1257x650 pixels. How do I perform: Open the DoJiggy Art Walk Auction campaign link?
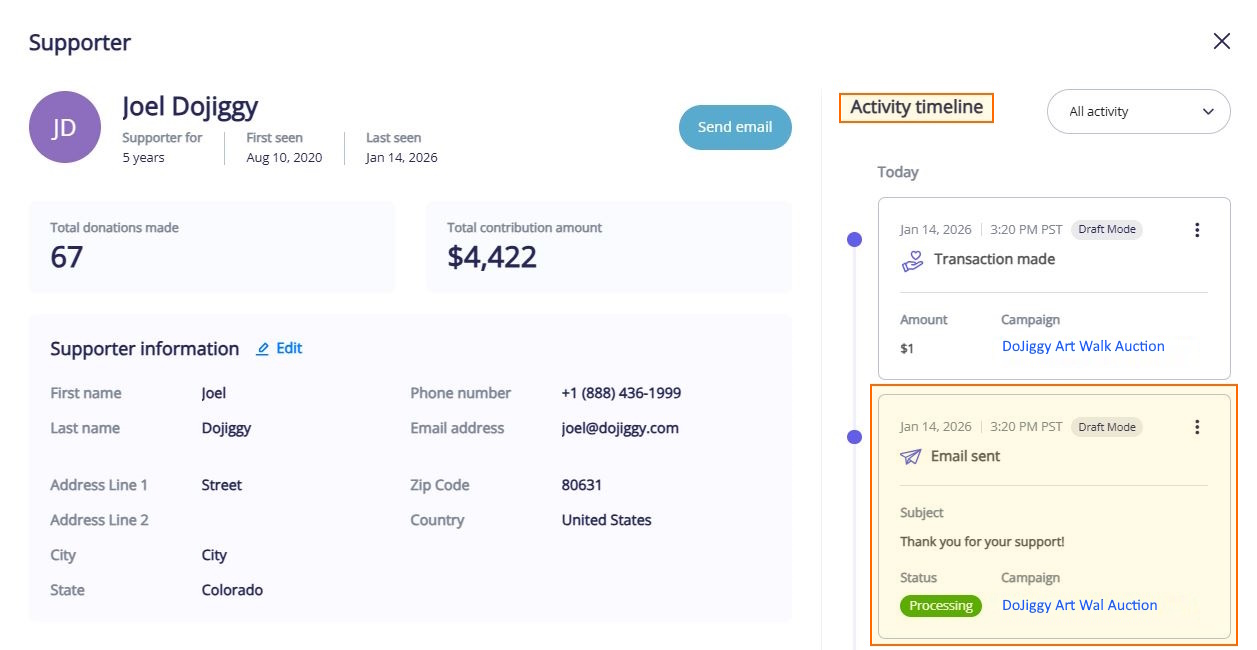pos(1083,346)
